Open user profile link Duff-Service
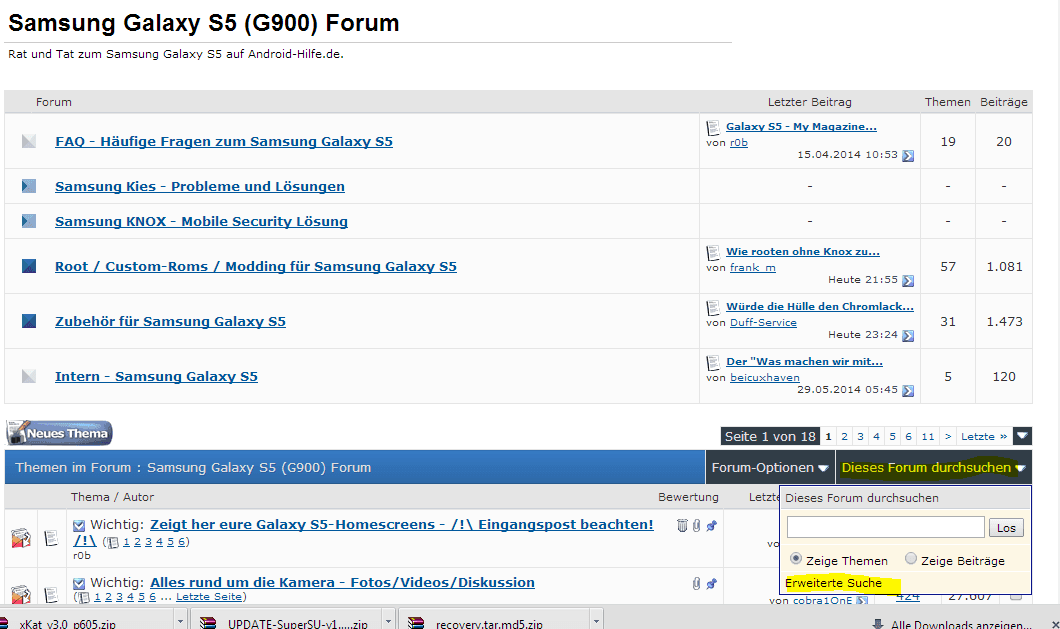The width and height of the screenshot is (1060, 629). click(x=763, y=323)
